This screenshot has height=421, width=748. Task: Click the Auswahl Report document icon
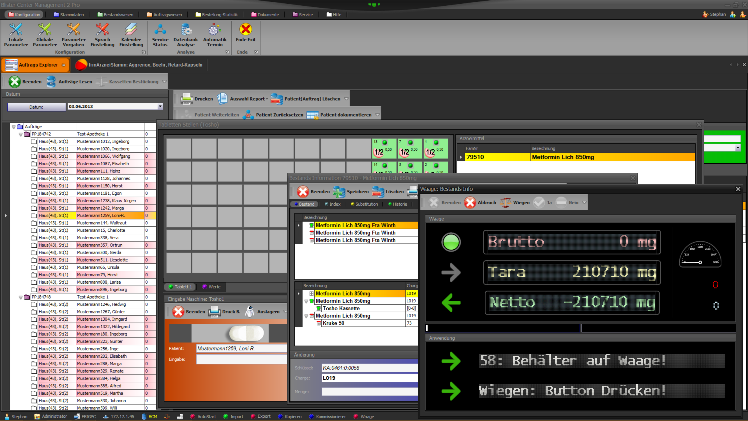click(222, 99)
